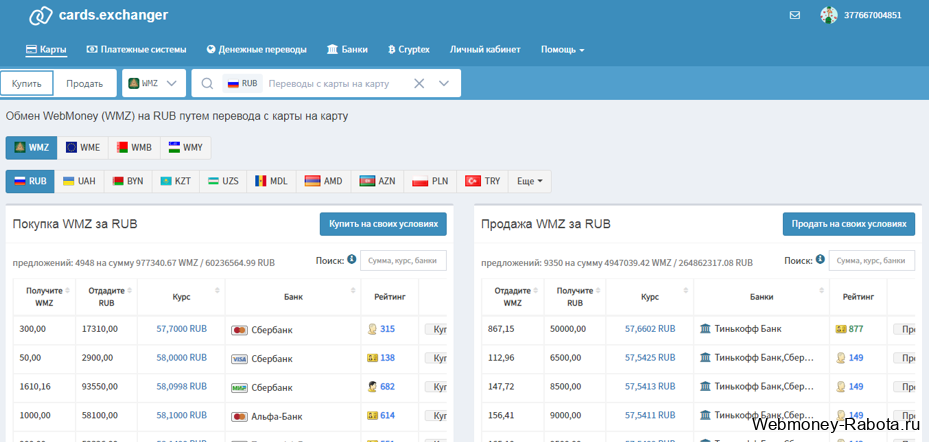Image resolution: width=929 pixels, height=442 pixels.
Task: Click the rating icon next to 682
Action: tap(373, 387)
